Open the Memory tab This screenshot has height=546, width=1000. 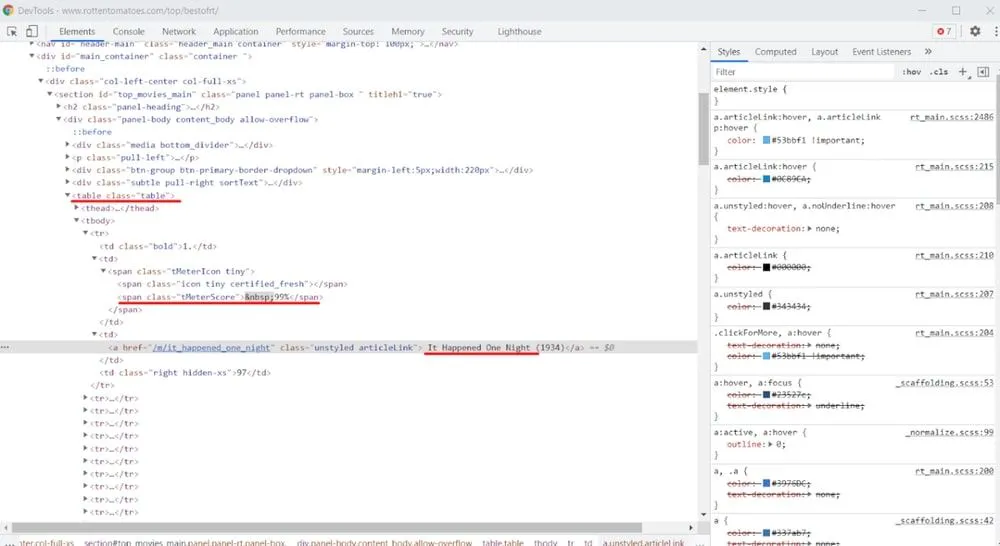coord(408,31)
